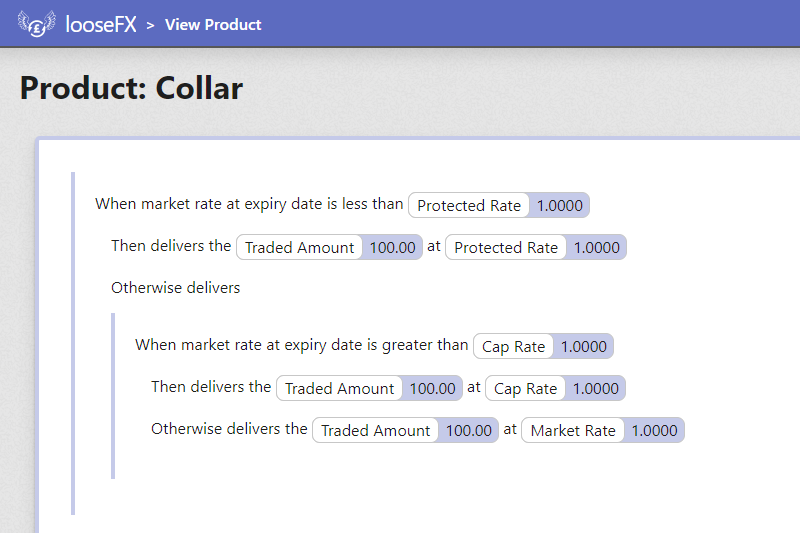800x533 pixels.
Task: Click the Protected Rate label in the first condition
Action: tap(469, 205)
